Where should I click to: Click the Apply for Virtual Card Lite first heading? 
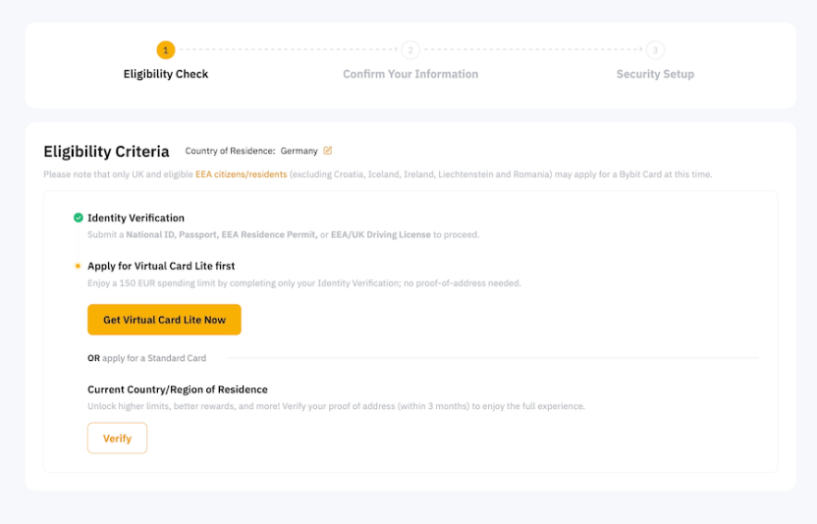(x=161, y=266)
